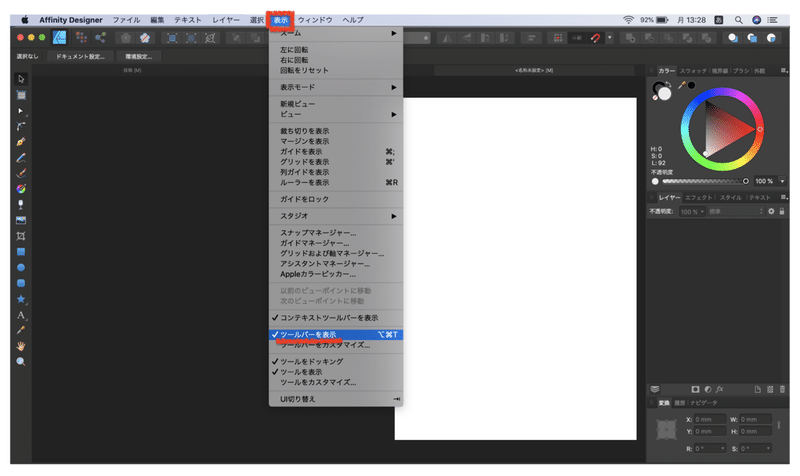Viewport: 800px width, 476px height.
Task: Switch to Export Persona icon
Action: coord(101,37)
